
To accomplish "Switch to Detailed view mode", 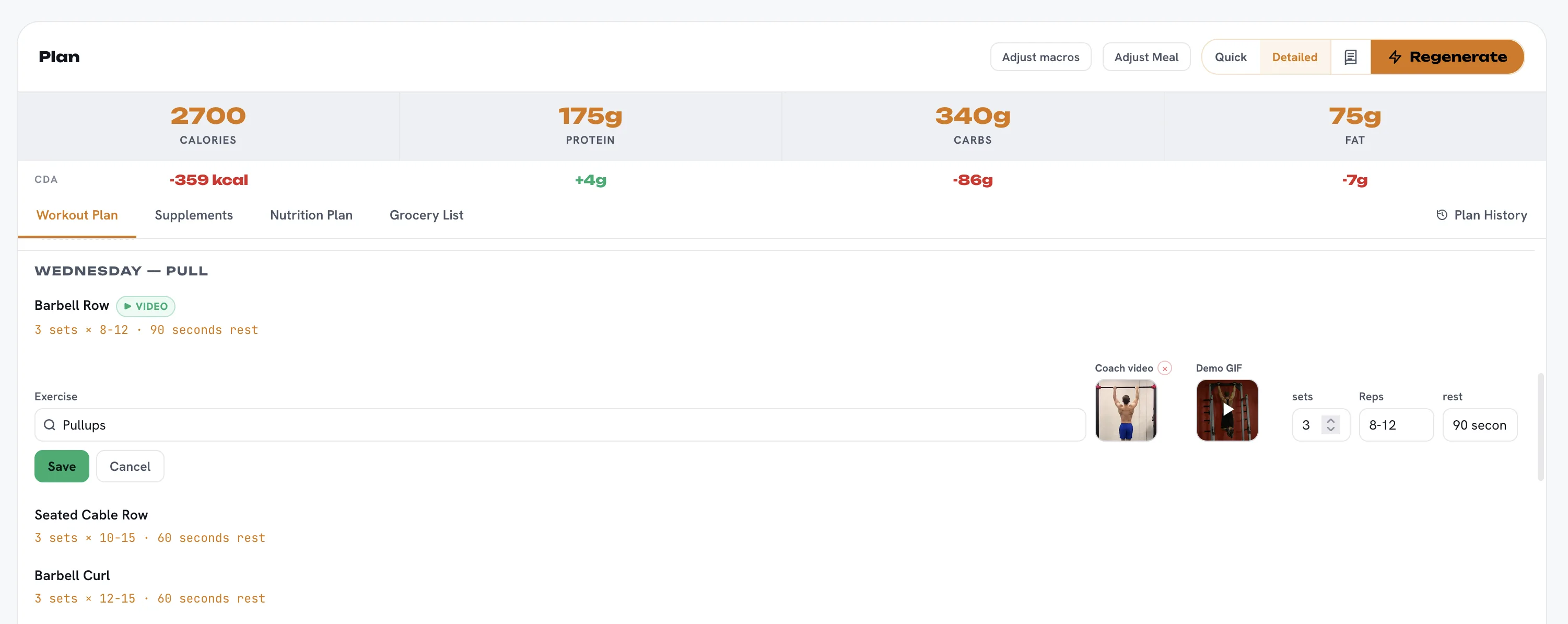I will (x=1294, y=56).
